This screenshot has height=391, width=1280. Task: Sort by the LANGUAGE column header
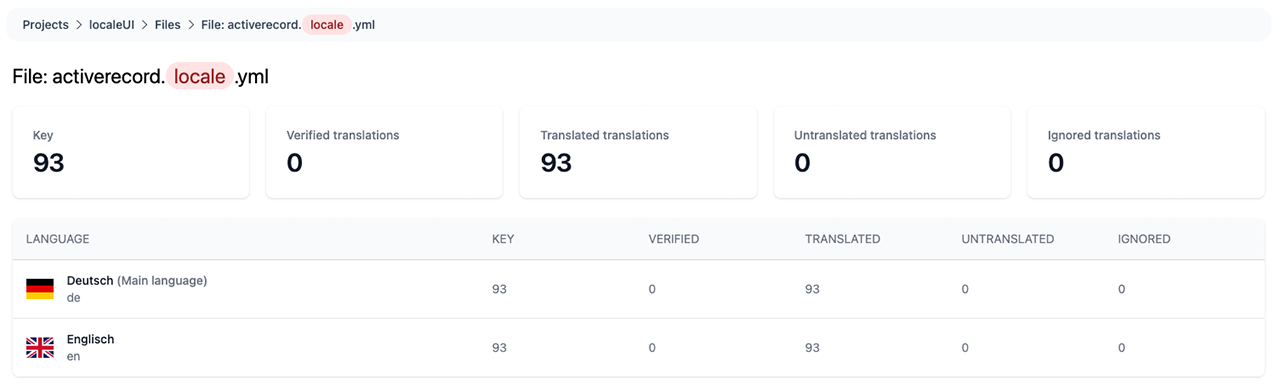(x=57, y=239)
